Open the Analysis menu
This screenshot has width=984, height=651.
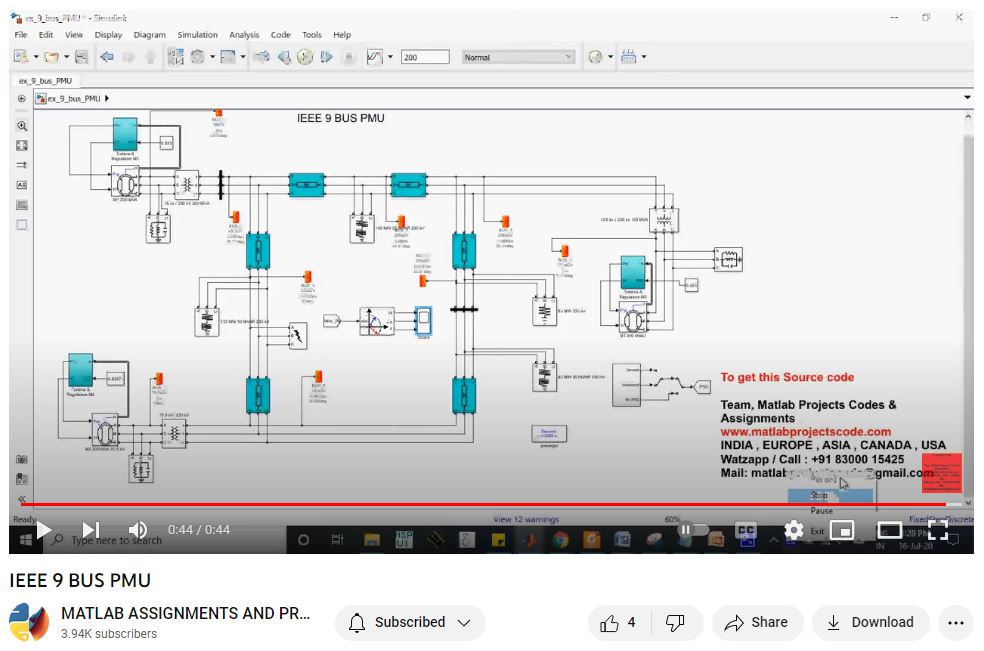[244, 35]
